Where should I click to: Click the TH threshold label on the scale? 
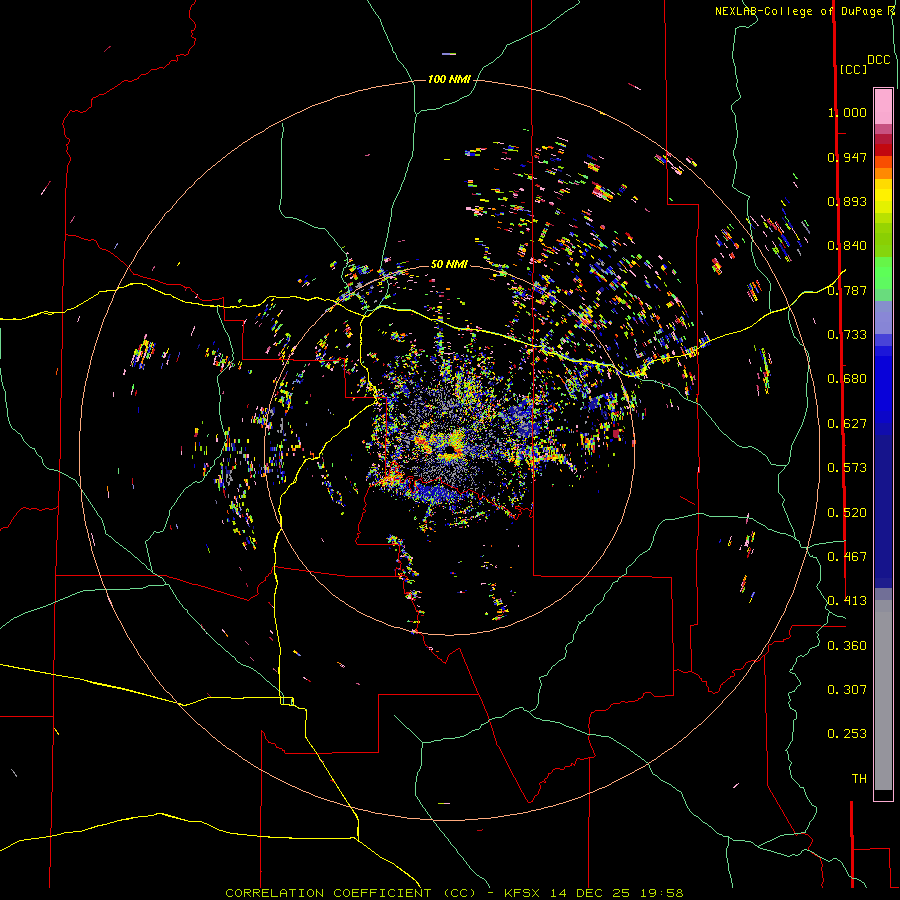coord(859,779)
